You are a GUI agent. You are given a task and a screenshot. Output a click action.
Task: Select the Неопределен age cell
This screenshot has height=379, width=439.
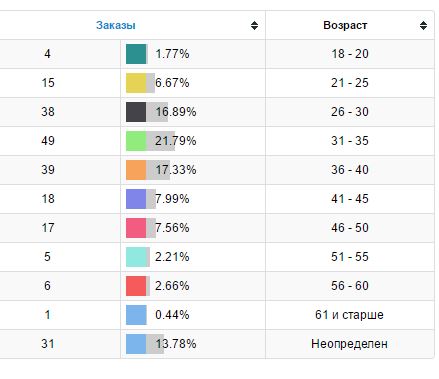(x=350, y=344)
